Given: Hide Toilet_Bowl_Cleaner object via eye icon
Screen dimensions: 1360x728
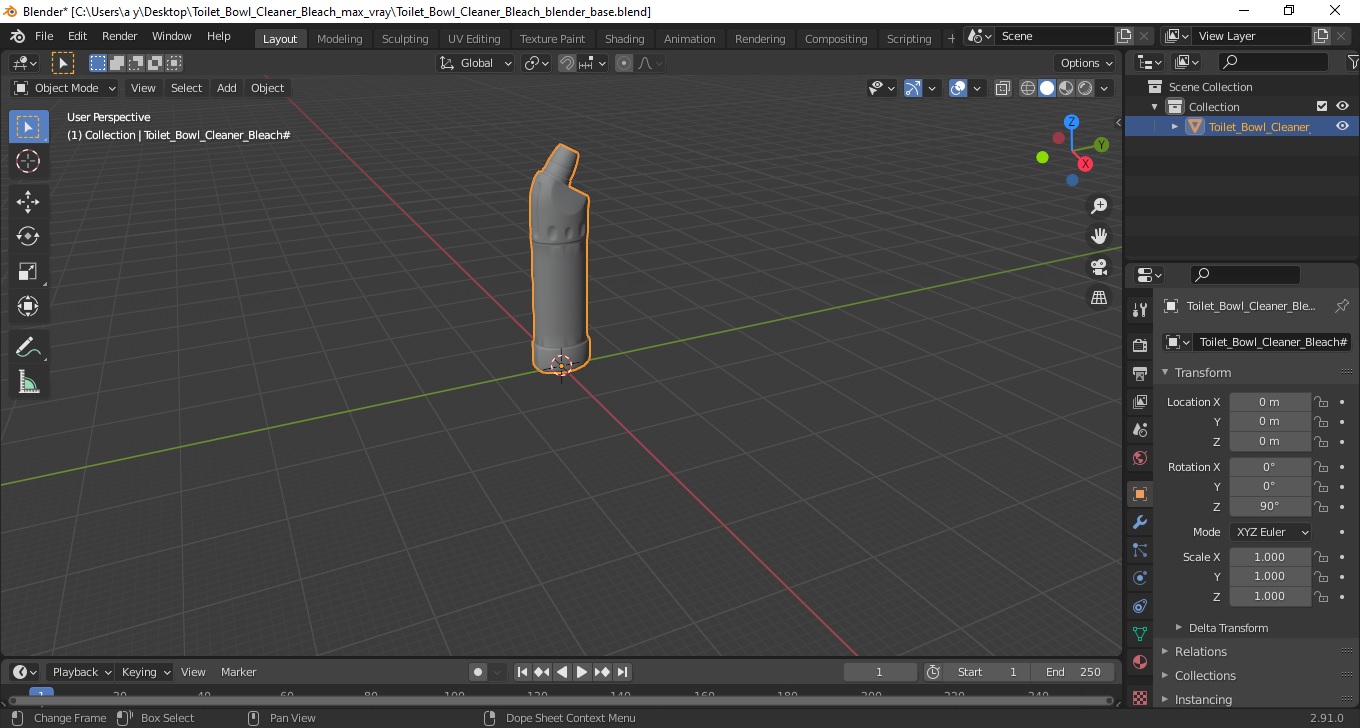Looking at the screenshot, I should tap(1342, 126).
